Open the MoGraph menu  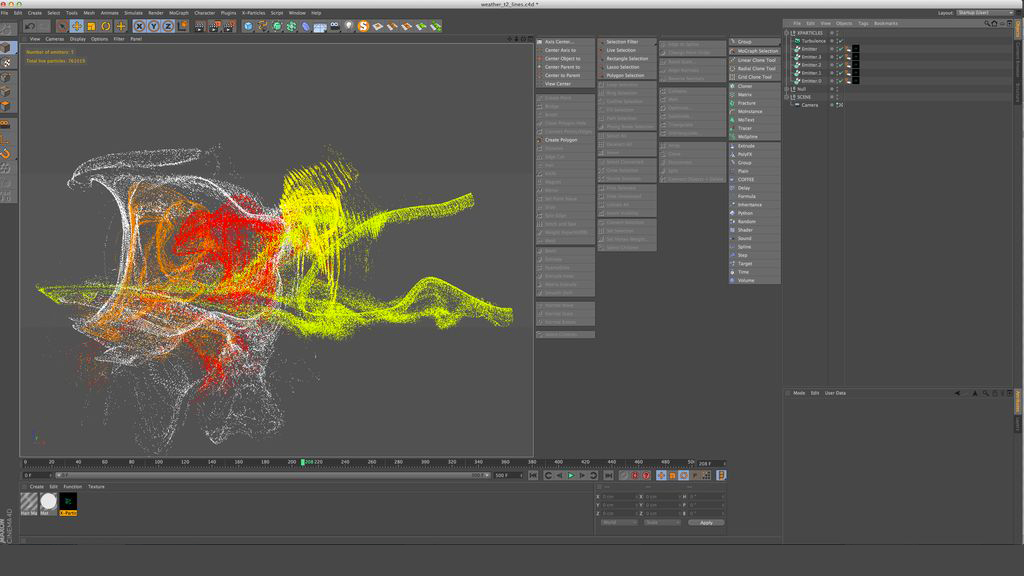coord(177,13)
